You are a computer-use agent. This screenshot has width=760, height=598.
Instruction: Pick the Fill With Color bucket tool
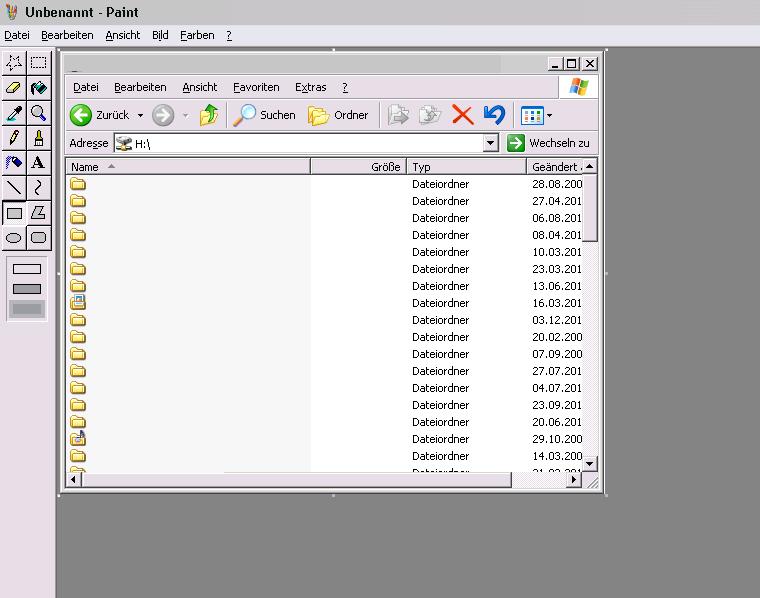pyautogui.click(x=38, y=87)
